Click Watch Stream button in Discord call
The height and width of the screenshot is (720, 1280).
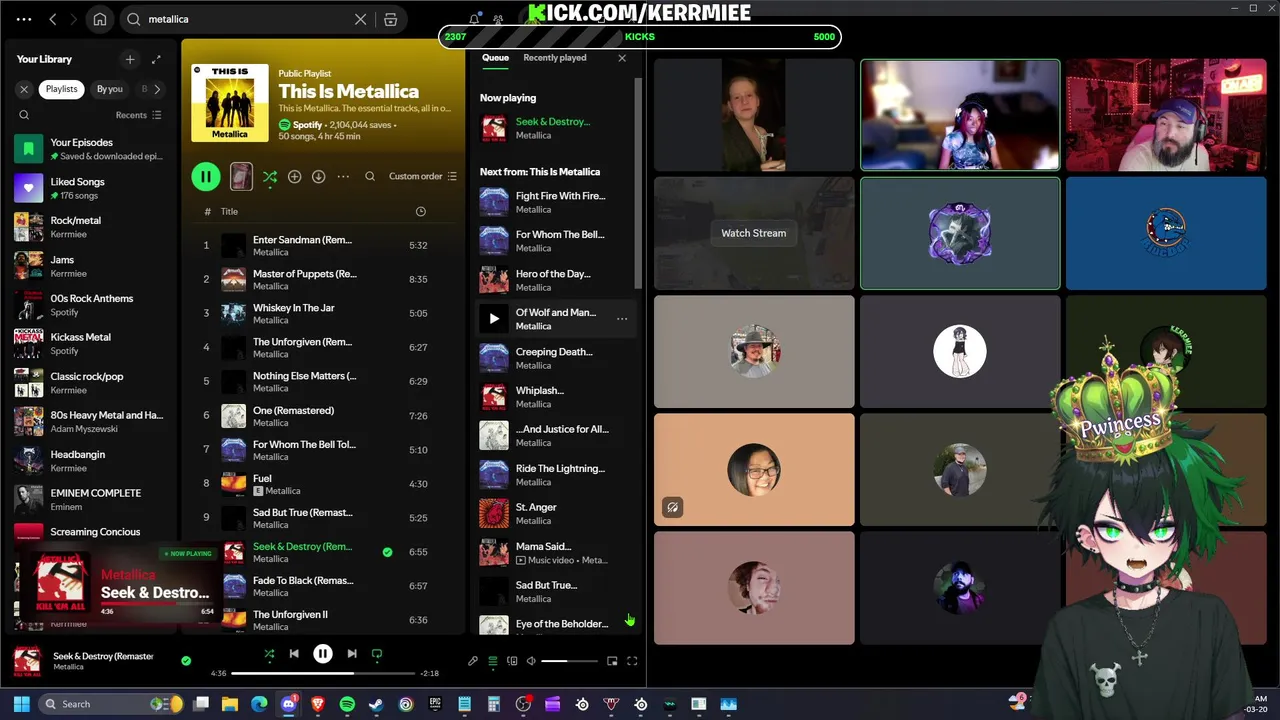(x=754, y=233)
